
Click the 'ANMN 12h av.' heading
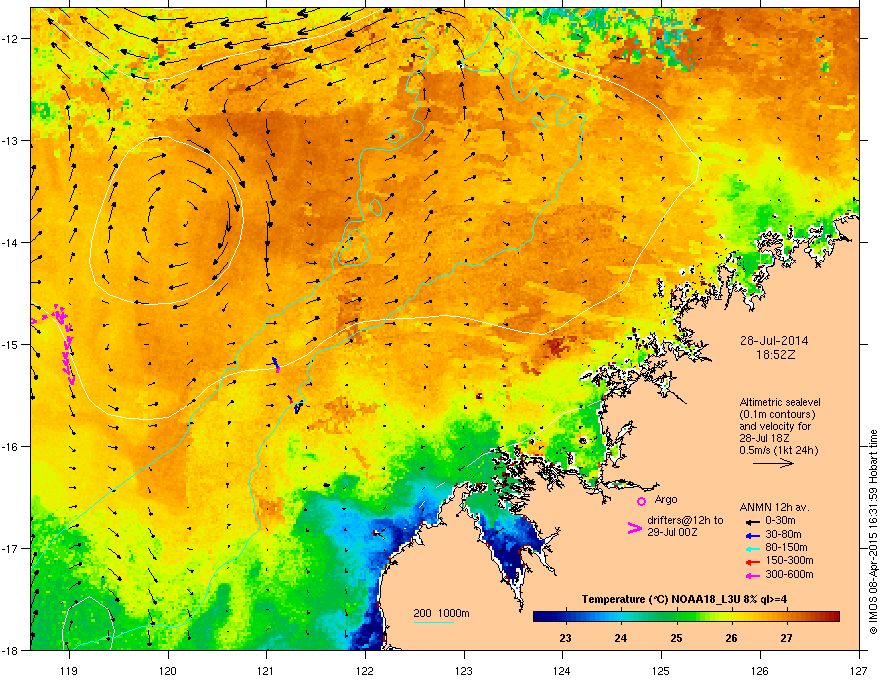774,507
